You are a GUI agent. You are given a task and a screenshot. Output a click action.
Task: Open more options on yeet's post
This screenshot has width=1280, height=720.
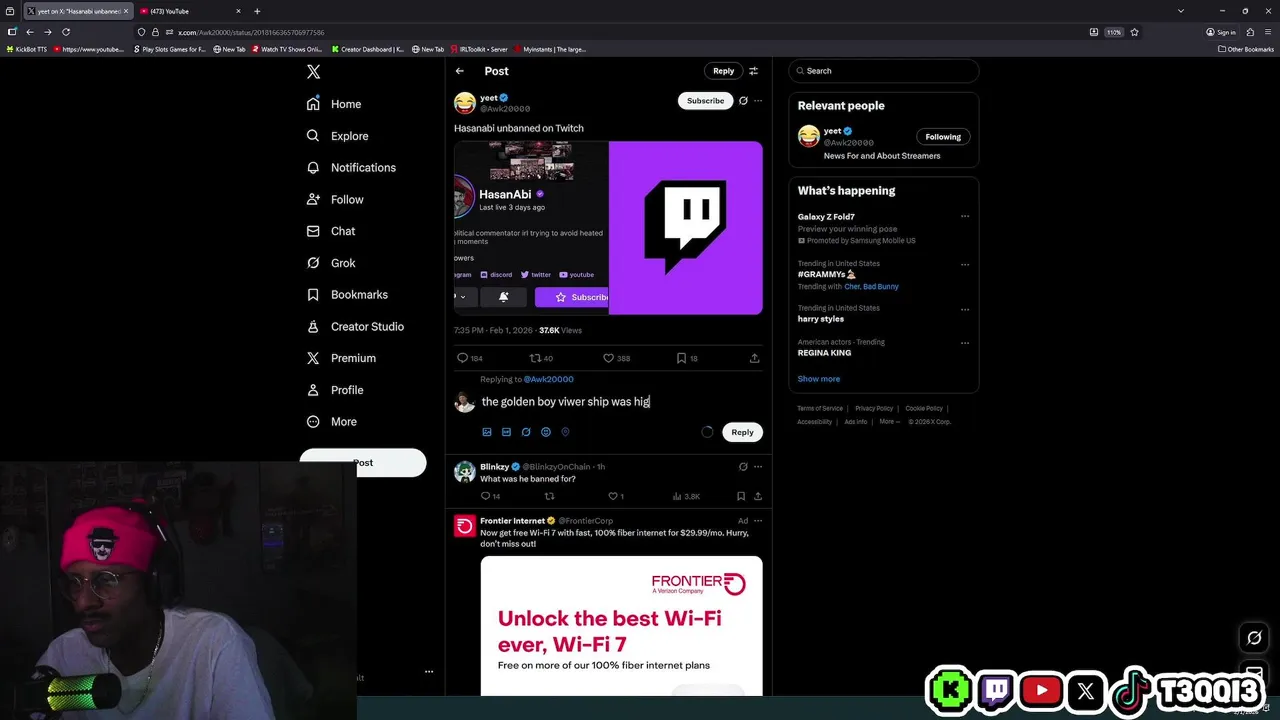click(758, 101)
